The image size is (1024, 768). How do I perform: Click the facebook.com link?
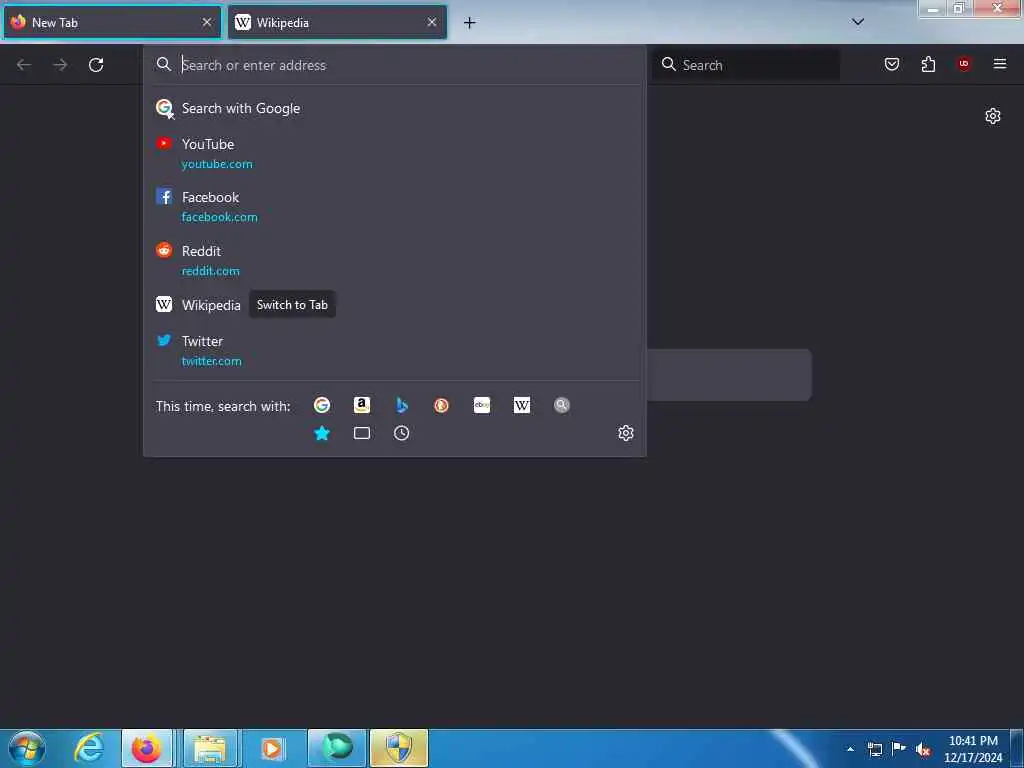coord(219,217)
